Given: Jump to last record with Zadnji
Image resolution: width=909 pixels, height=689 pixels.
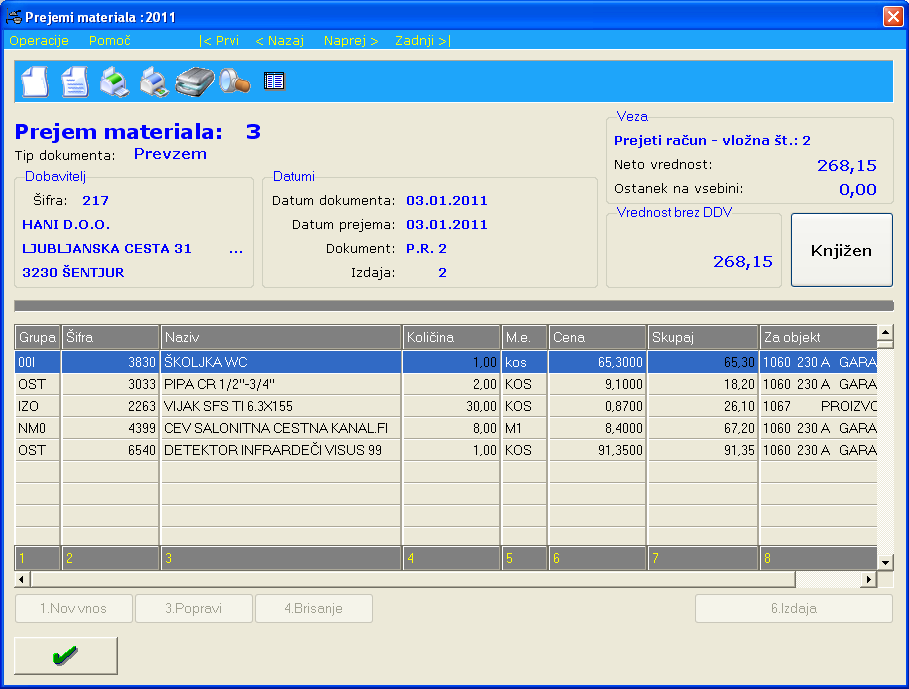Looking at the screenshot, I should (x=422, y=41).
